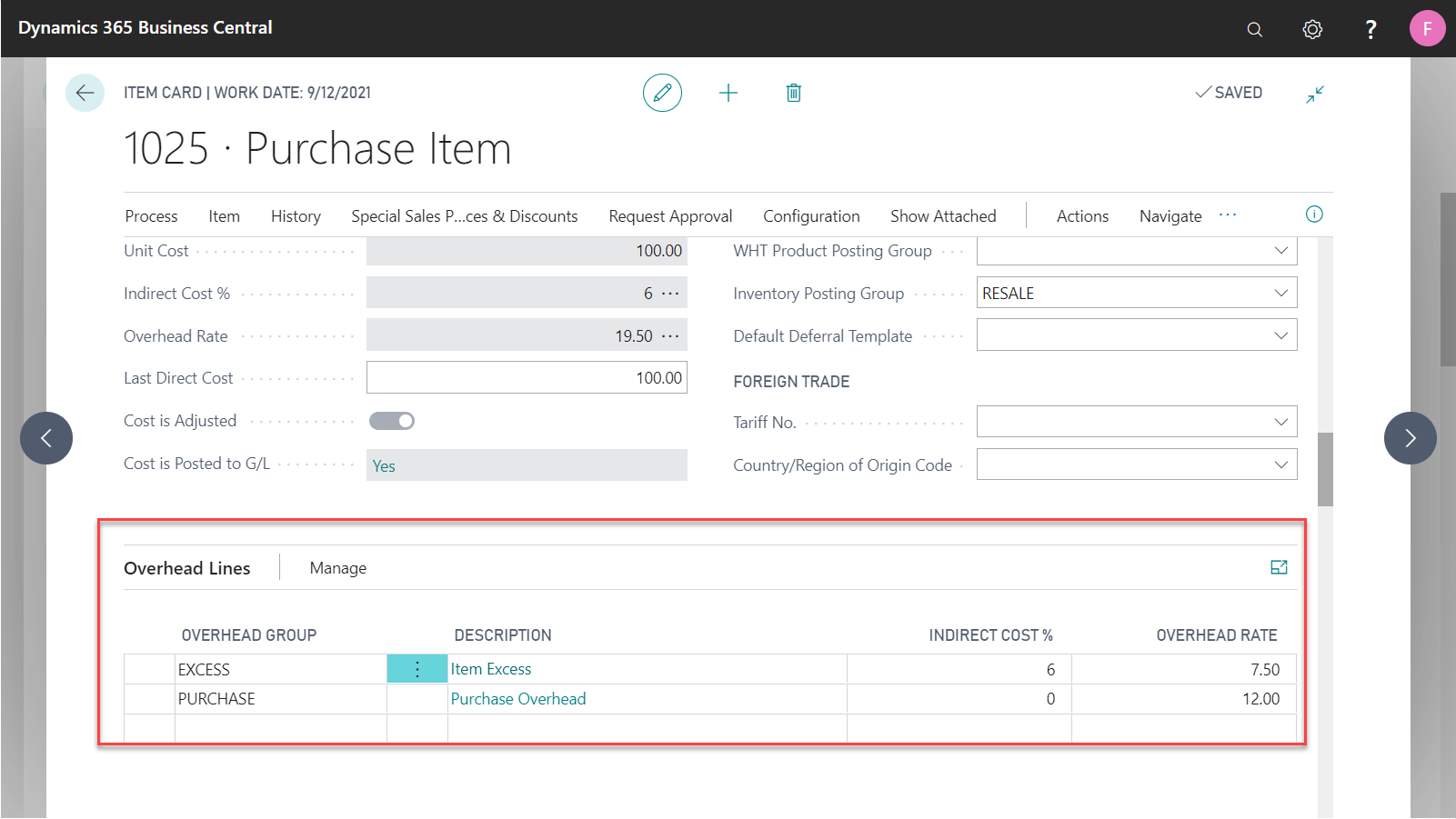1456x819 pixels.
Task: Select the Unit Cost field showing 100.00
Action: click(x=527, y=250)
